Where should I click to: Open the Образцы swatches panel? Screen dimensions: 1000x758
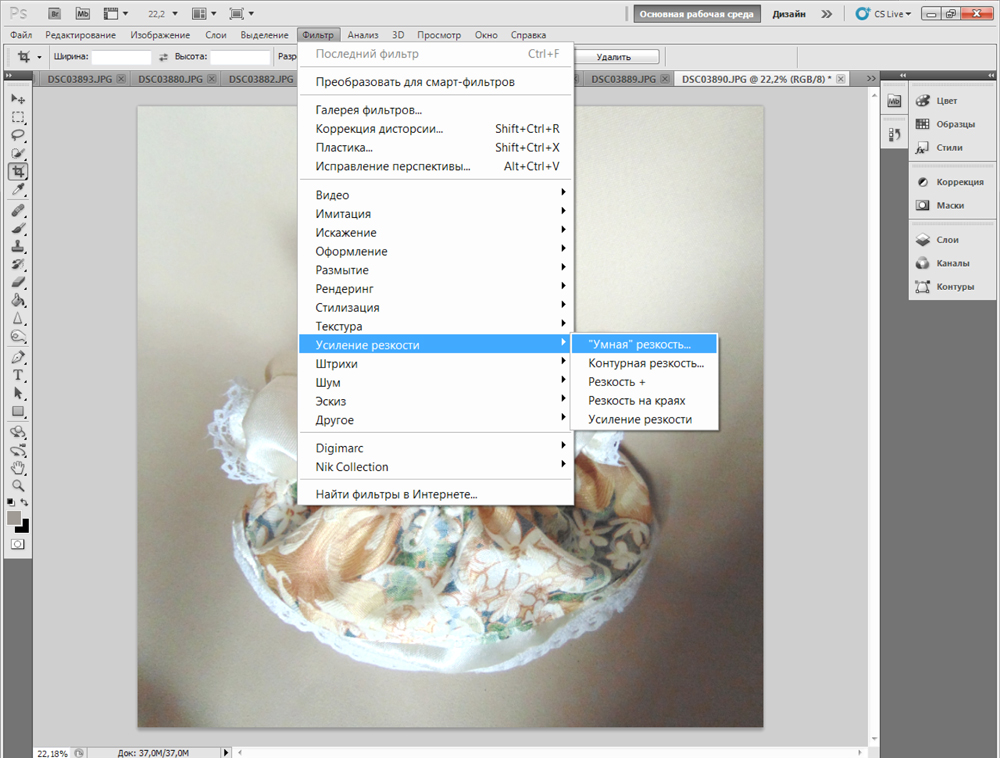point(952,124)
